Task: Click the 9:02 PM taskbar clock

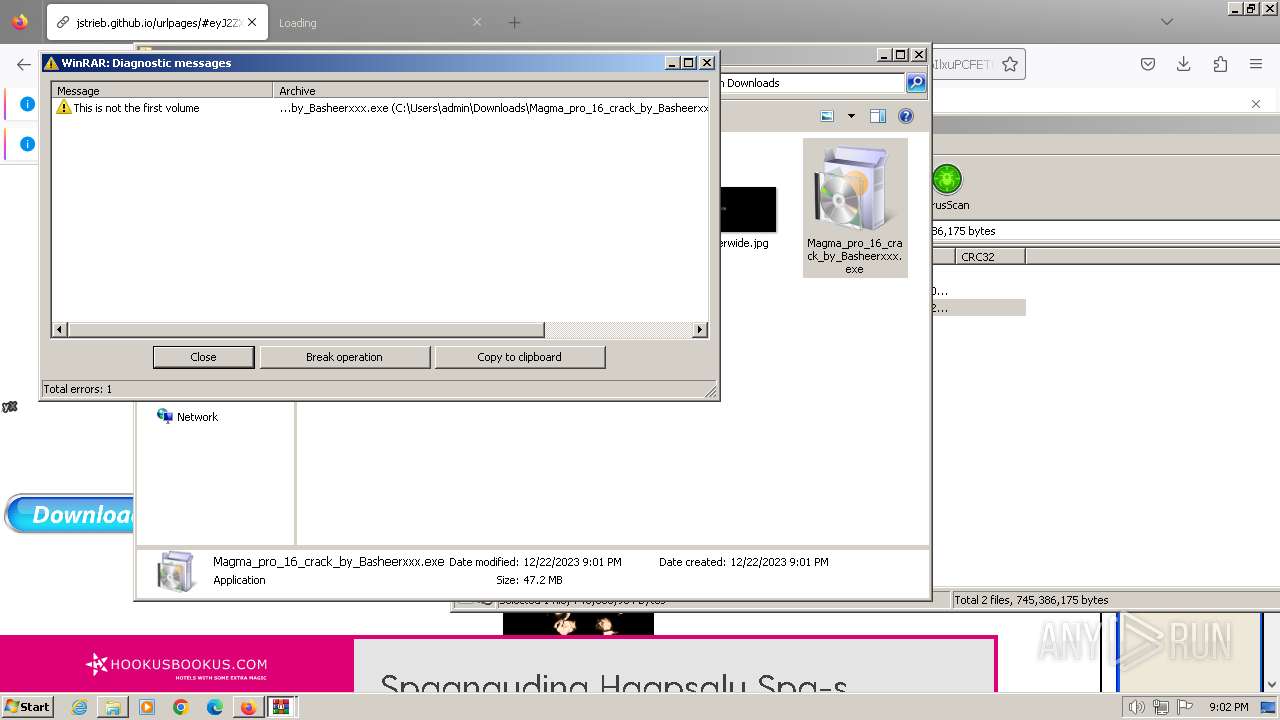Action: (1228, 707)
